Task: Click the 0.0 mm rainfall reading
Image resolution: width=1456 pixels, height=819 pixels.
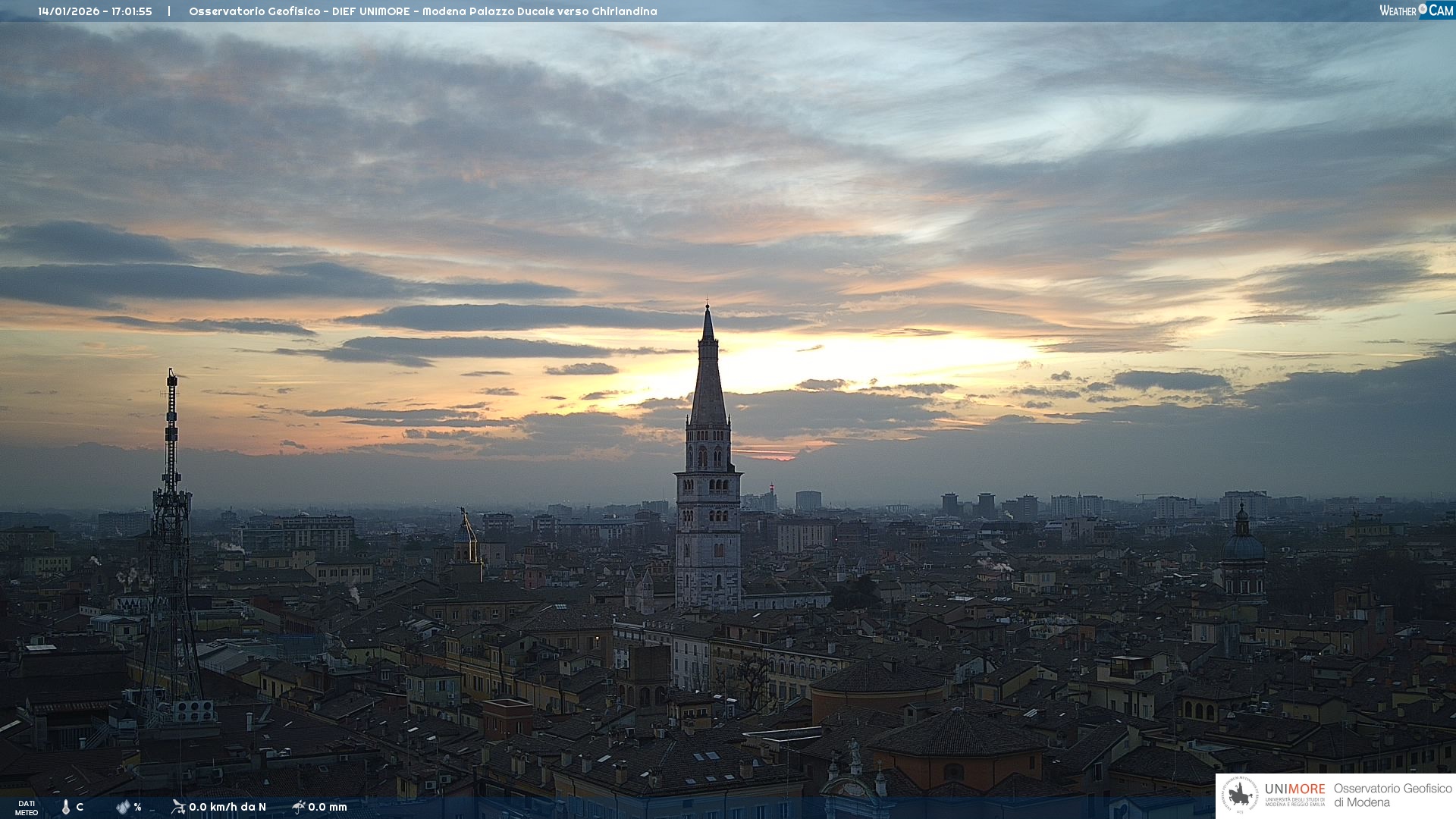Action: [328, 807]
